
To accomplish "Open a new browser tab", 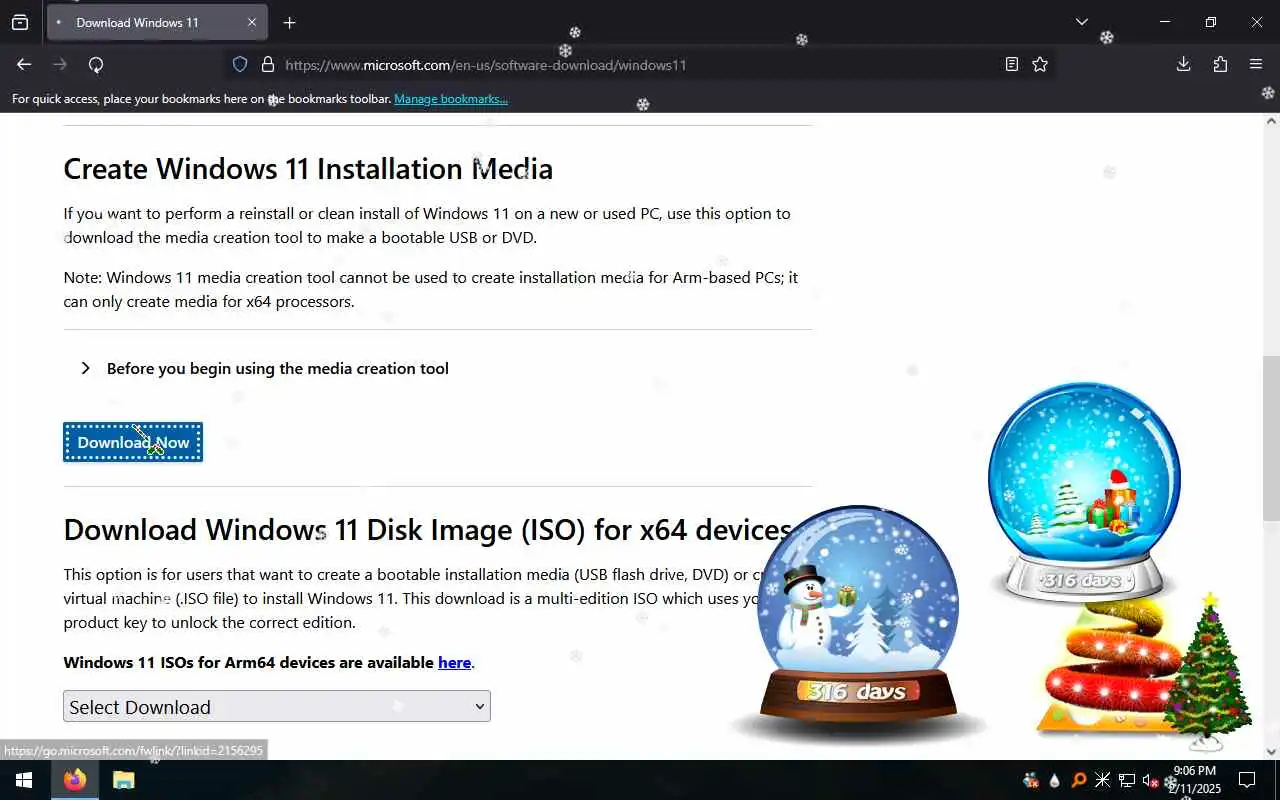I will pos(289,22).
